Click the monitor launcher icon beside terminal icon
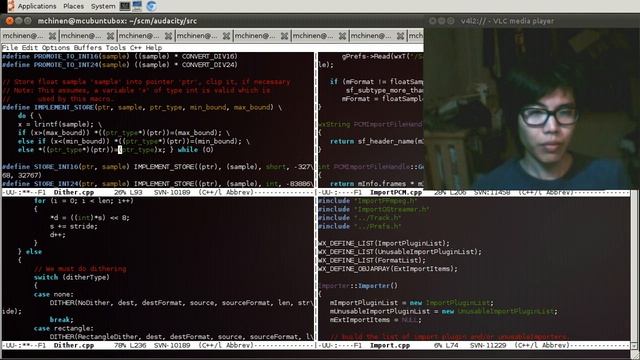This screenshot has height=360, width=640. (137, 6)
